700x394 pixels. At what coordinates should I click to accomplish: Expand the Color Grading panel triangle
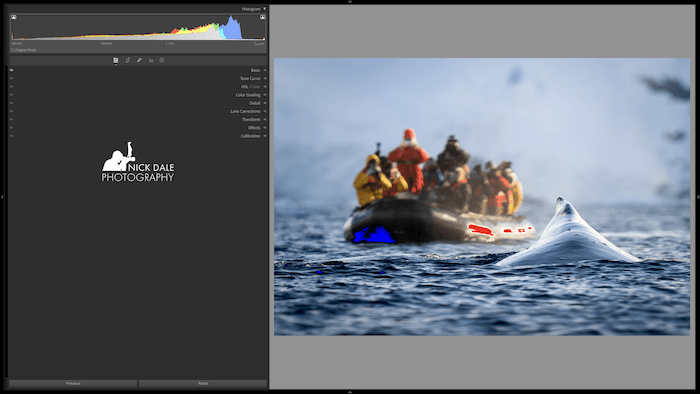coord(265,95)
